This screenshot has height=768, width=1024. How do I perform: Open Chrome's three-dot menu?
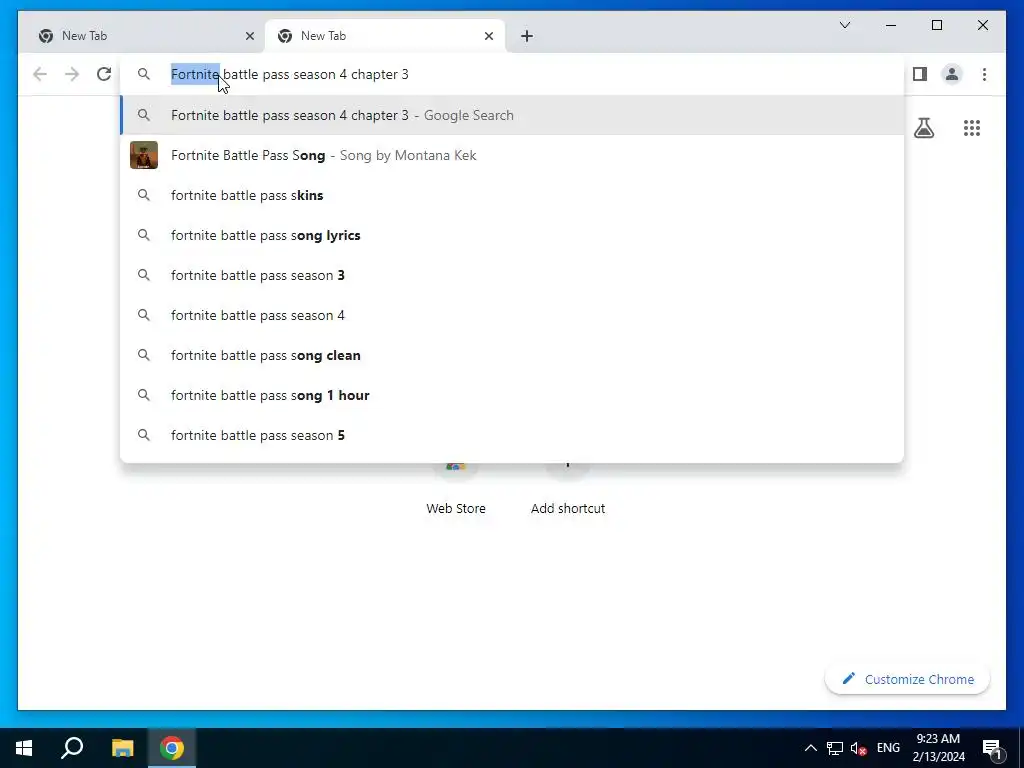coord(984,74)
